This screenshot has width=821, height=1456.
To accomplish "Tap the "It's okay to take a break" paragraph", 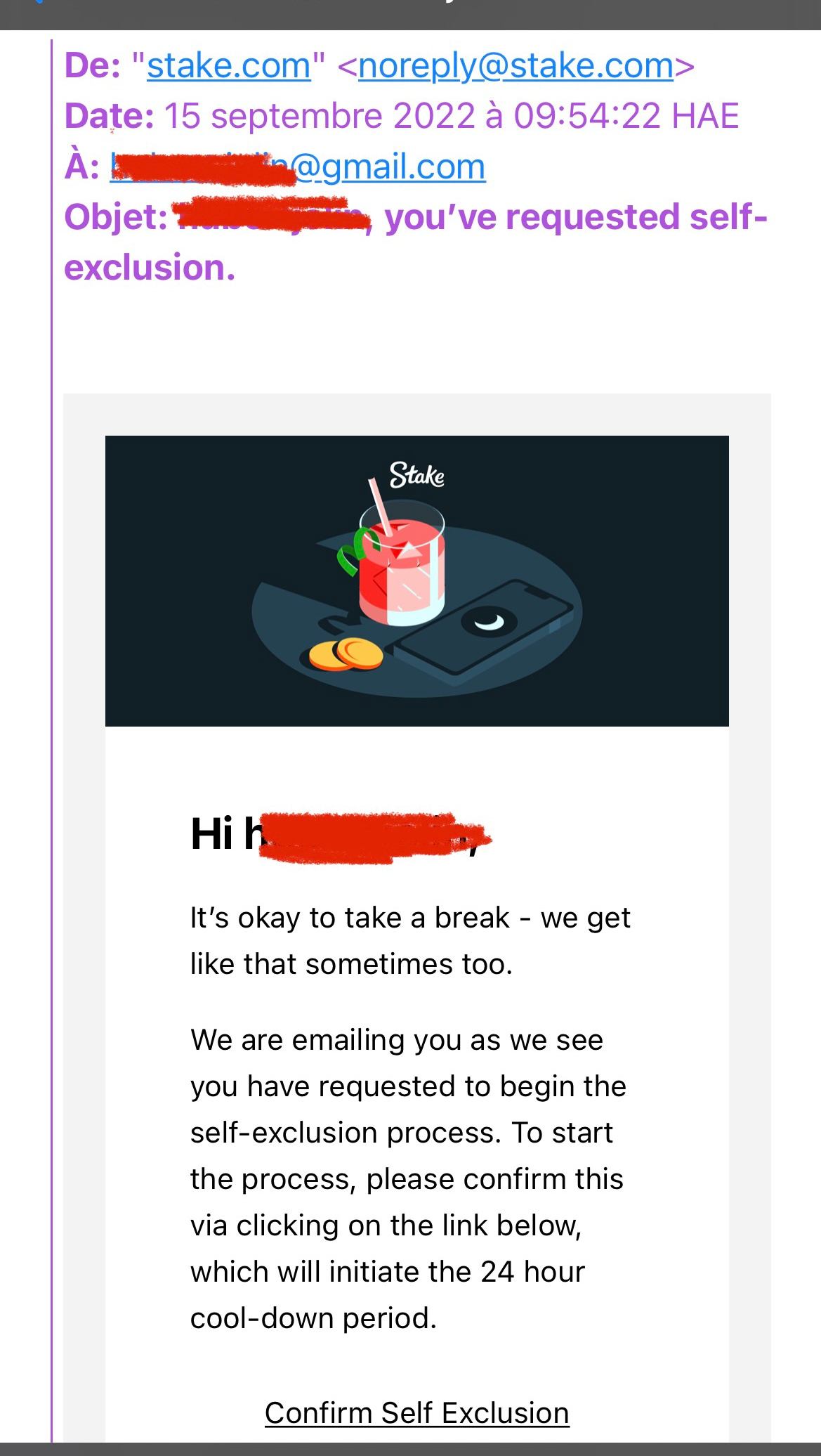I will [410, 940].
